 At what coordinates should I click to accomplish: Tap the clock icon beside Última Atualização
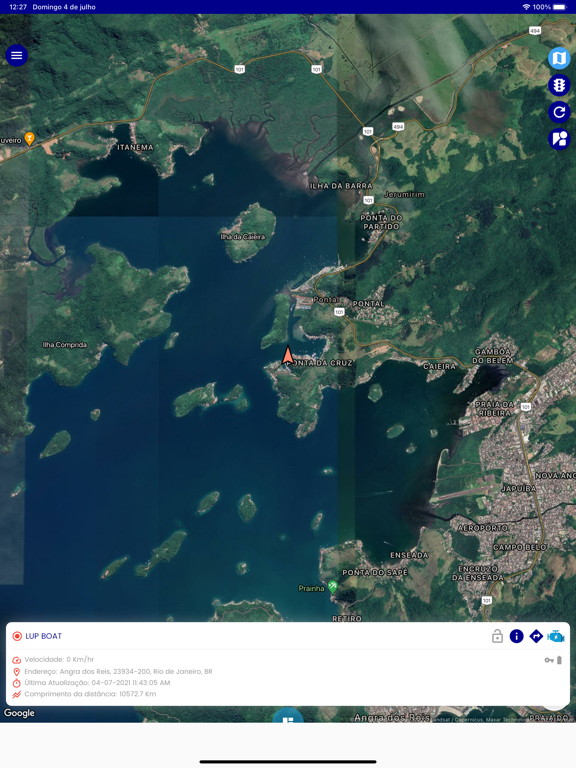(17, 683)
